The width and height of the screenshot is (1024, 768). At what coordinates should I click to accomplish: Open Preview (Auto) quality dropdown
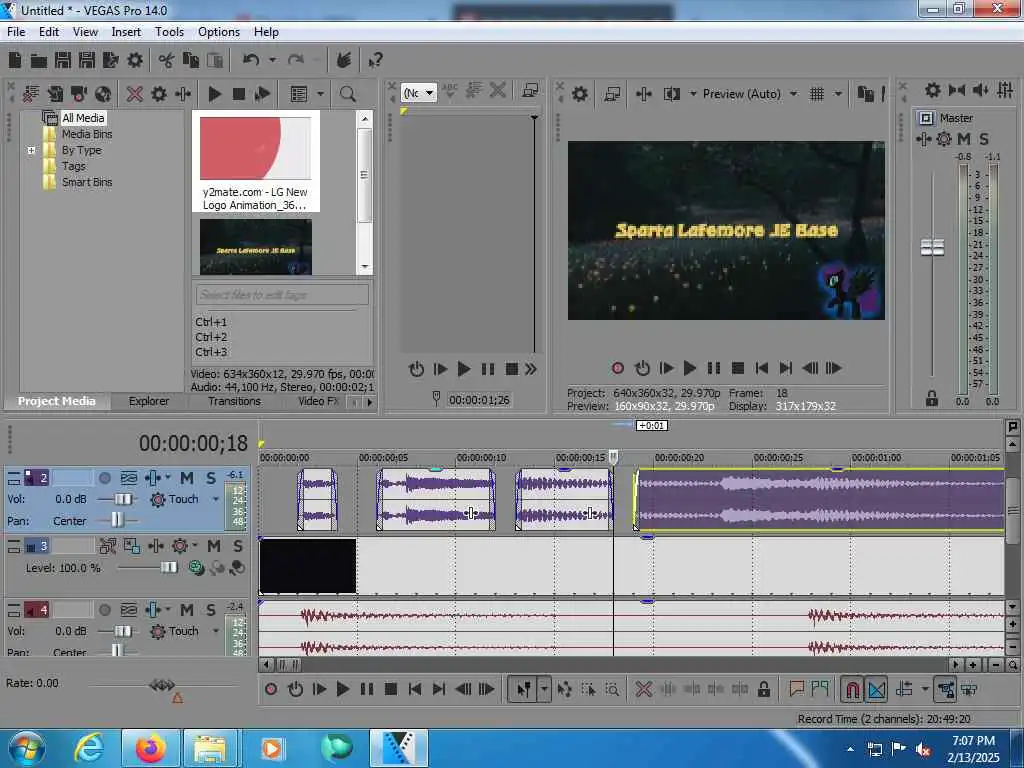pyautogui.click(x=793, y=94)
